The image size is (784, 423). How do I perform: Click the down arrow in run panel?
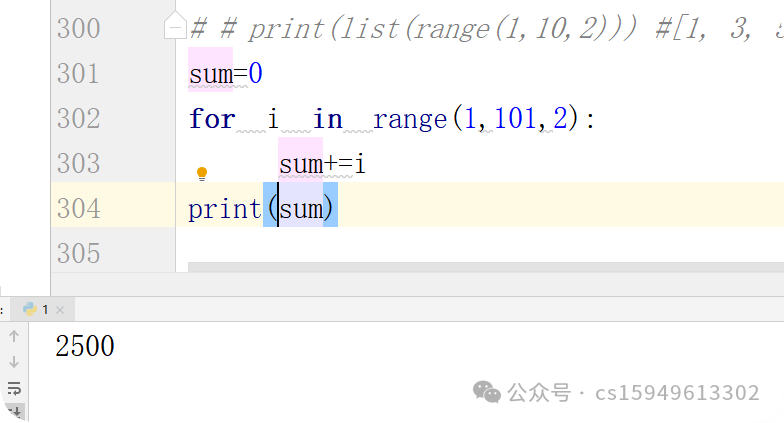(14, 362)
